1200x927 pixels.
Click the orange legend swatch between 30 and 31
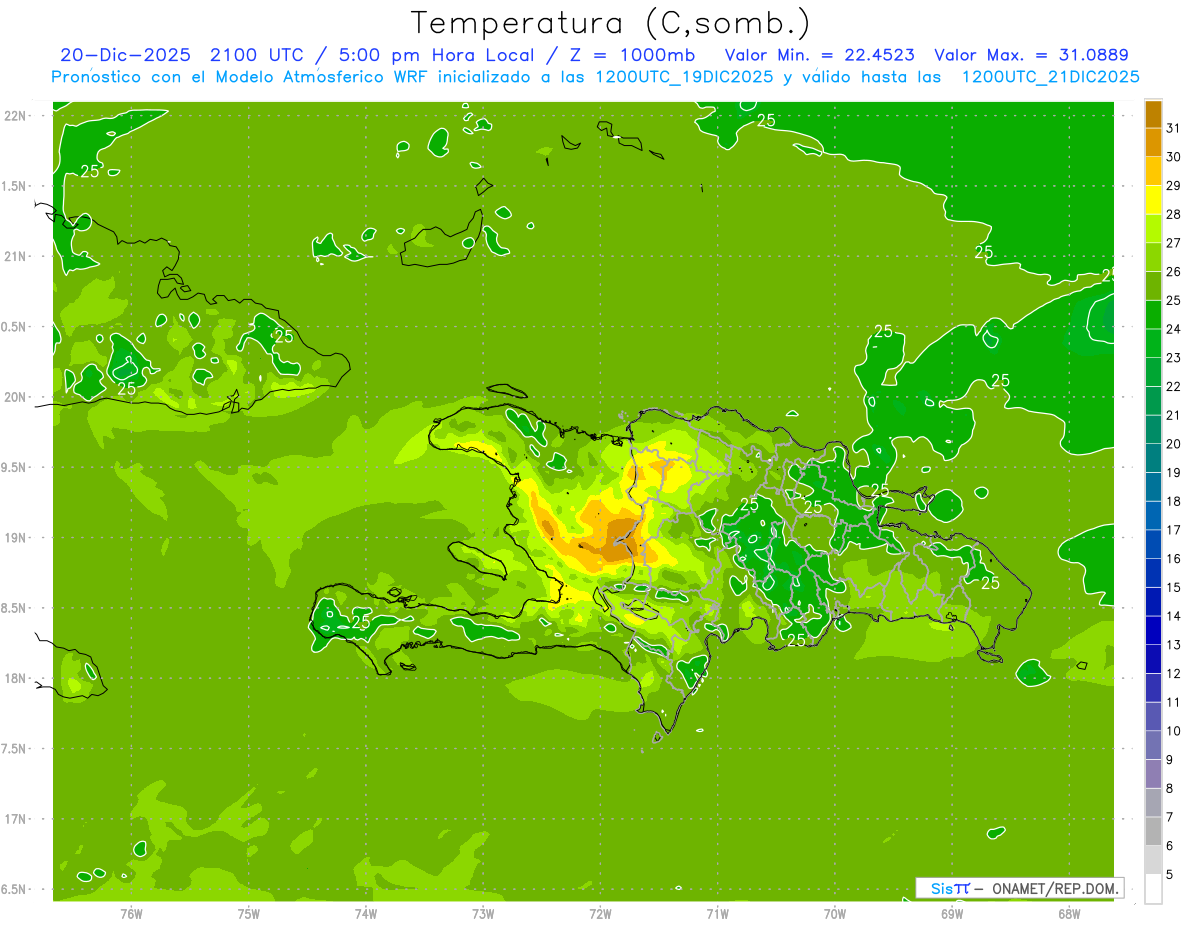(x=1153, y=142)
